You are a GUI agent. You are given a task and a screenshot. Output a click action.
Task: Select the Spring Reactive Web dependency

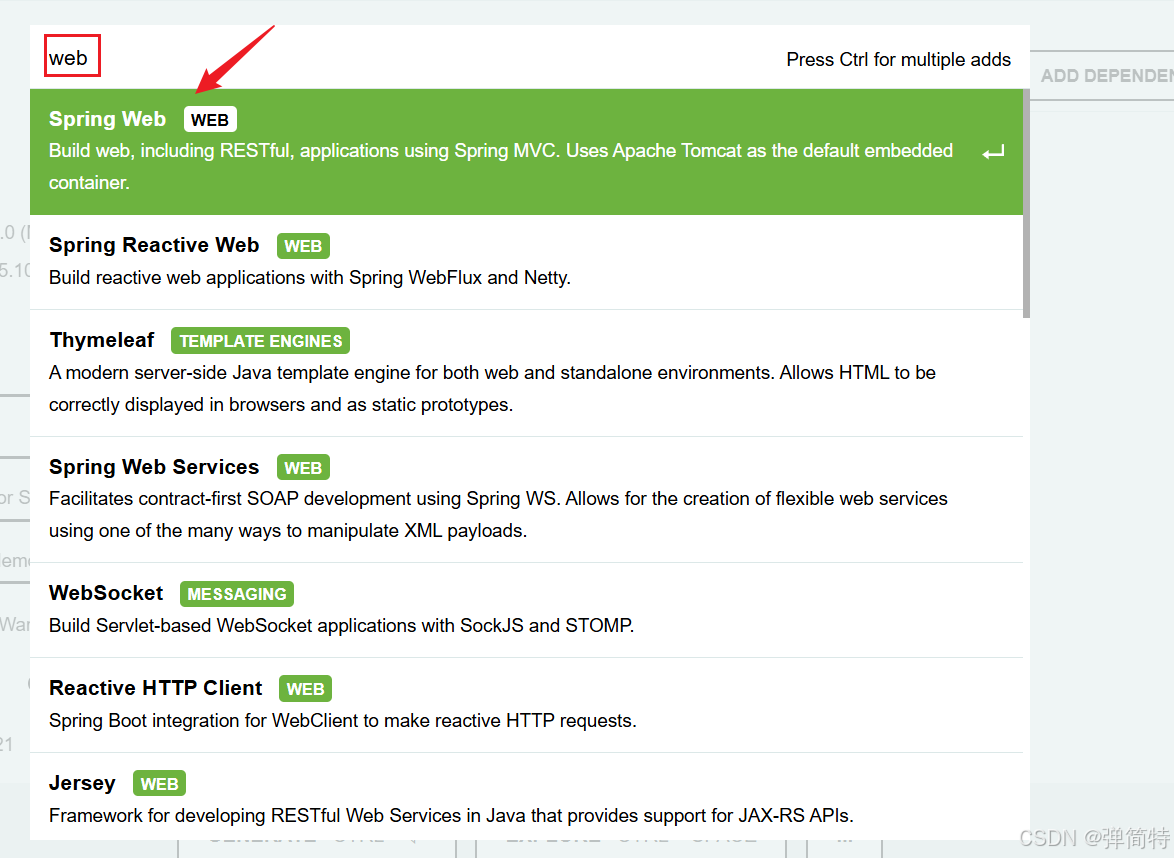click(x=526, y=262)
